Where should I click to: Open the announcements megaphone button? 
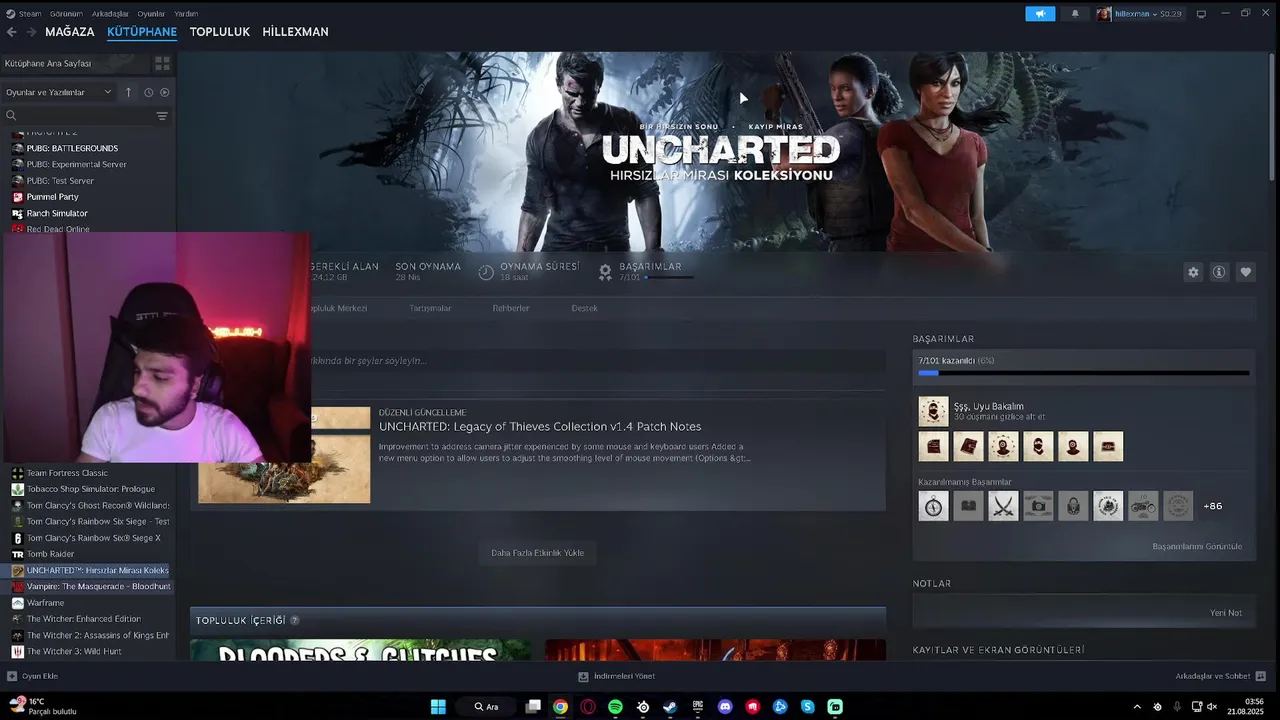(1040, 14)
